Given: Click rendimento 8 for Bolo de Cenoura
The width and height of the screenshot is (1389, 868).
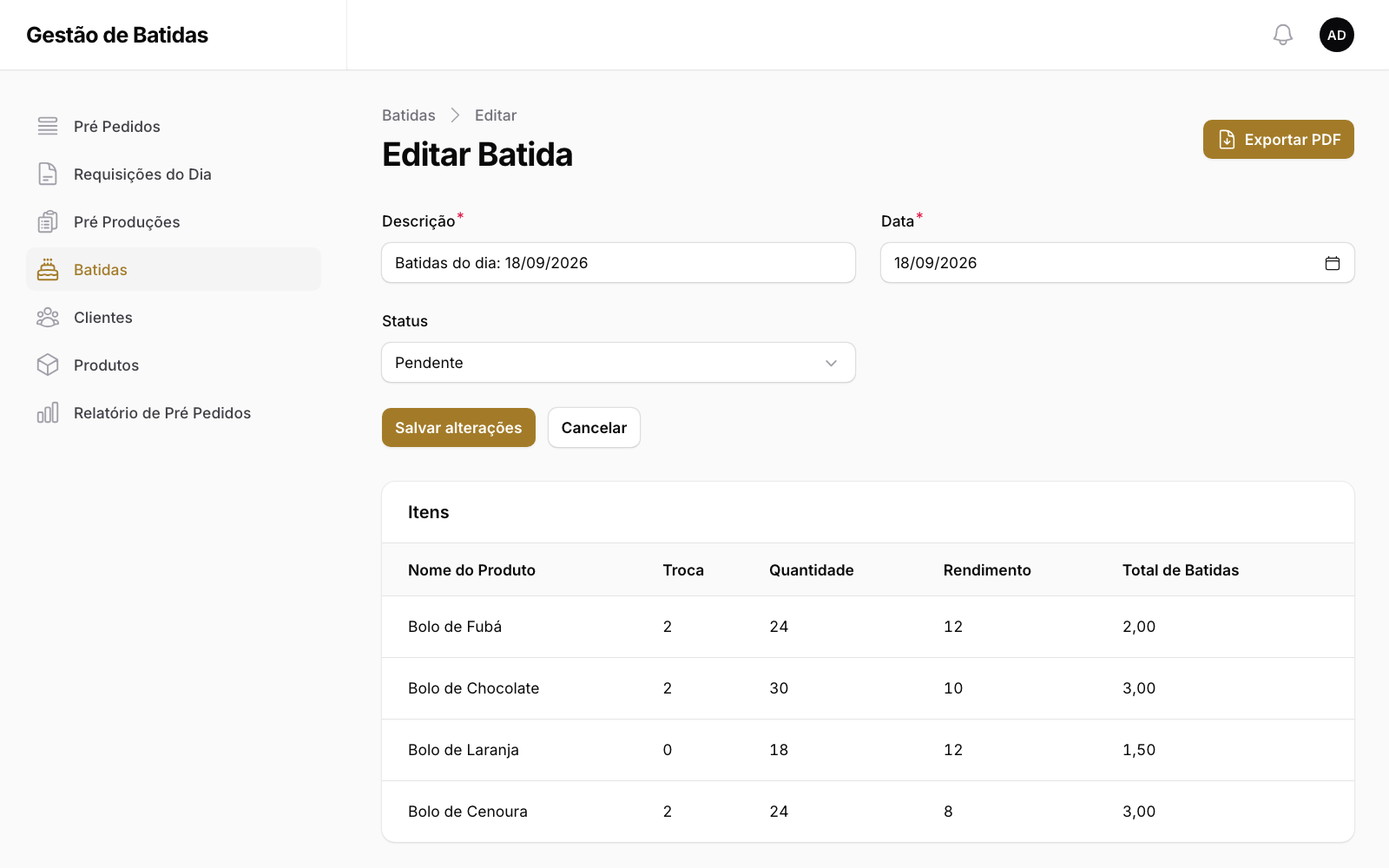Looking at the screenshot, I should point(948,812).
